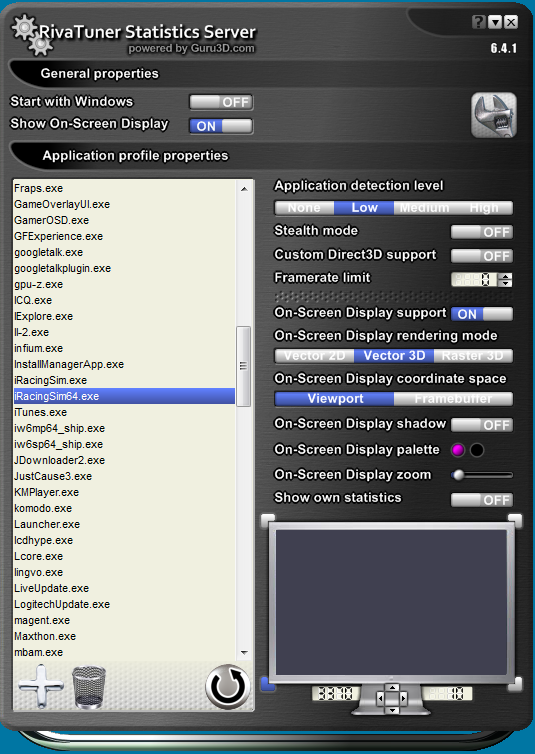
Task: Click the On-Screen Display zoom slider
Action: 482,475
